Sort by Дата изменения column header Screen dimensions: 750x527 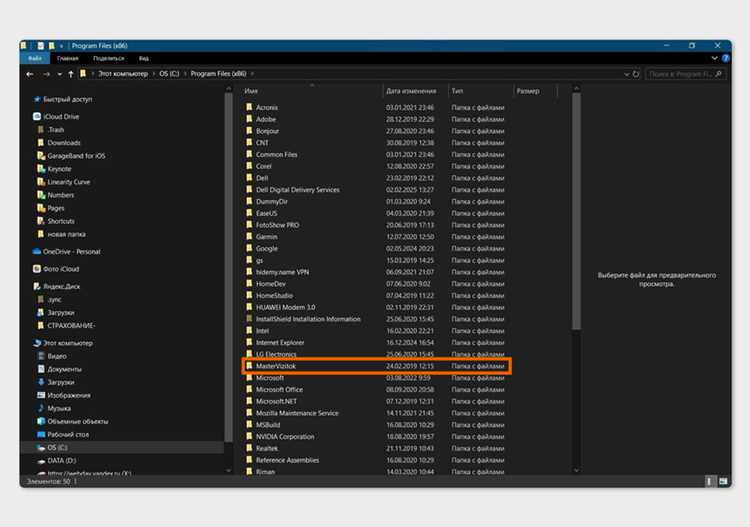click(411, 91)
